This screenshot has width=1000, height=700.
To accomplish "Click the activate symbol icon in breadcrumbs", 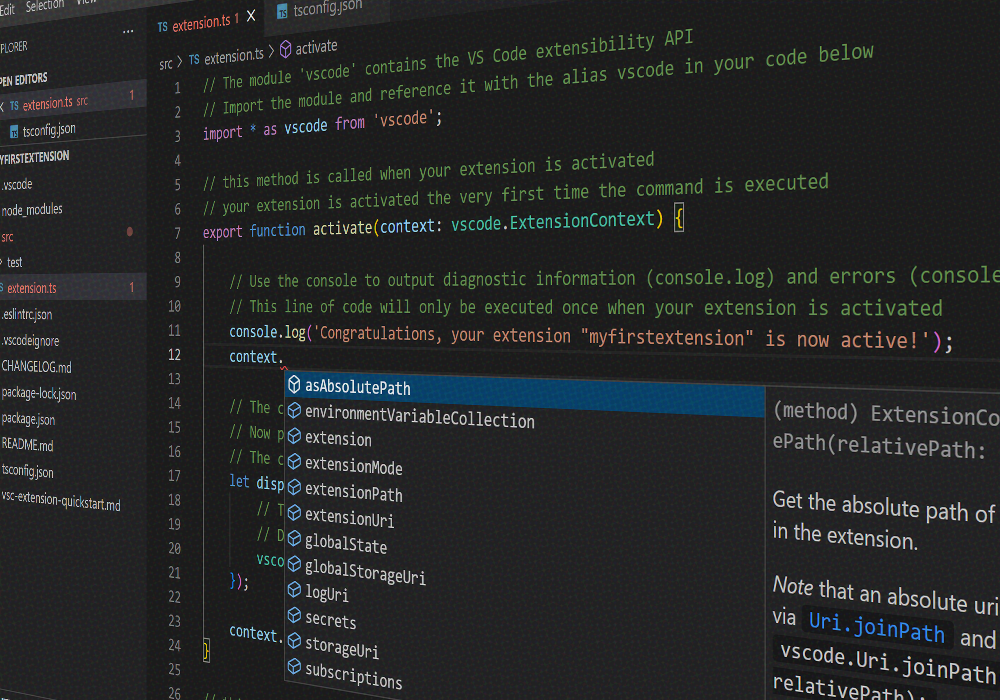I will pyautogui.click(x=286, y=48).
